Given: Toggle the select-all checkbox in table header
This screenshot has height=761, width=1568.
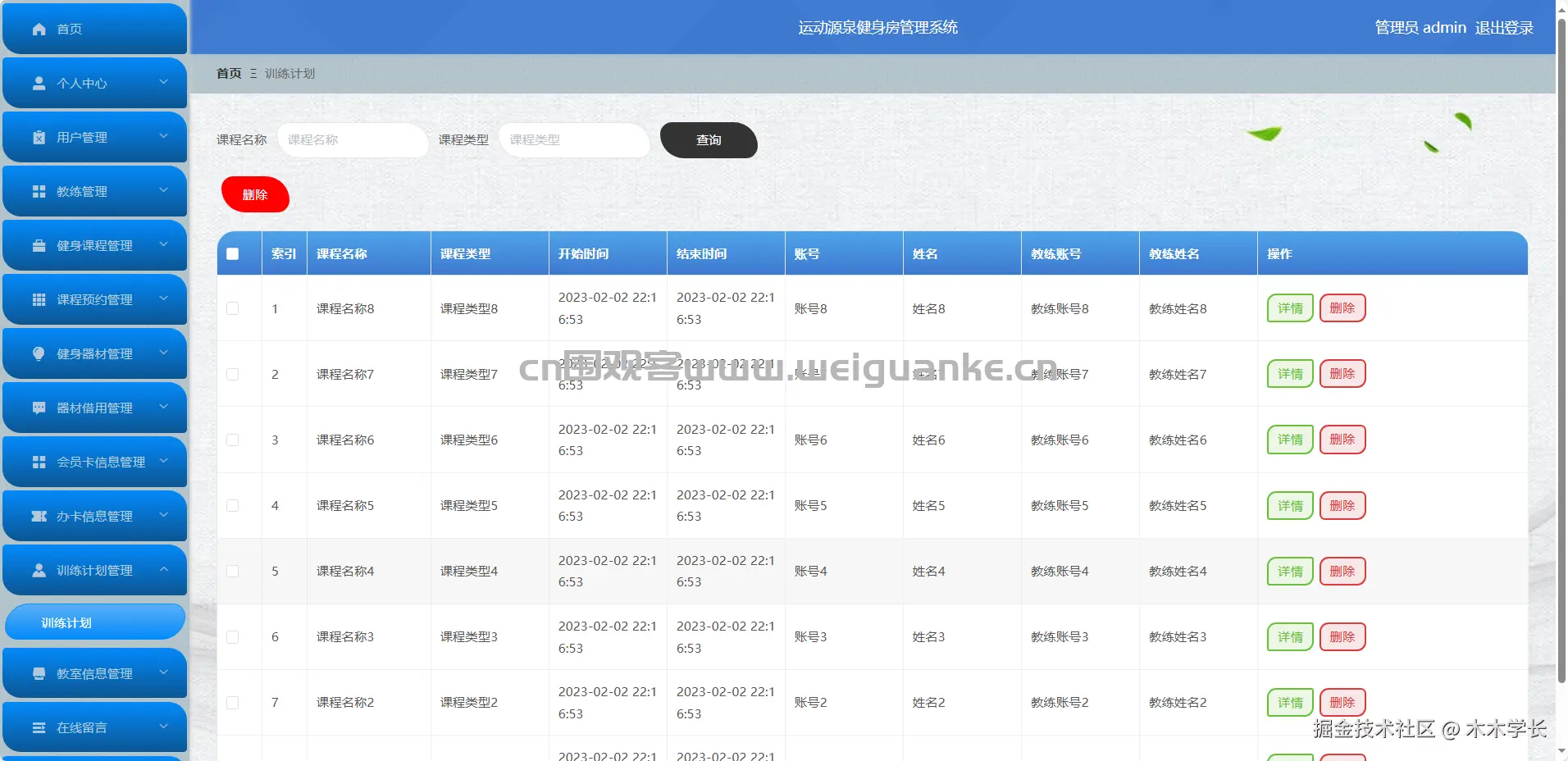Looking at the screenshot, I should point(233,254).
